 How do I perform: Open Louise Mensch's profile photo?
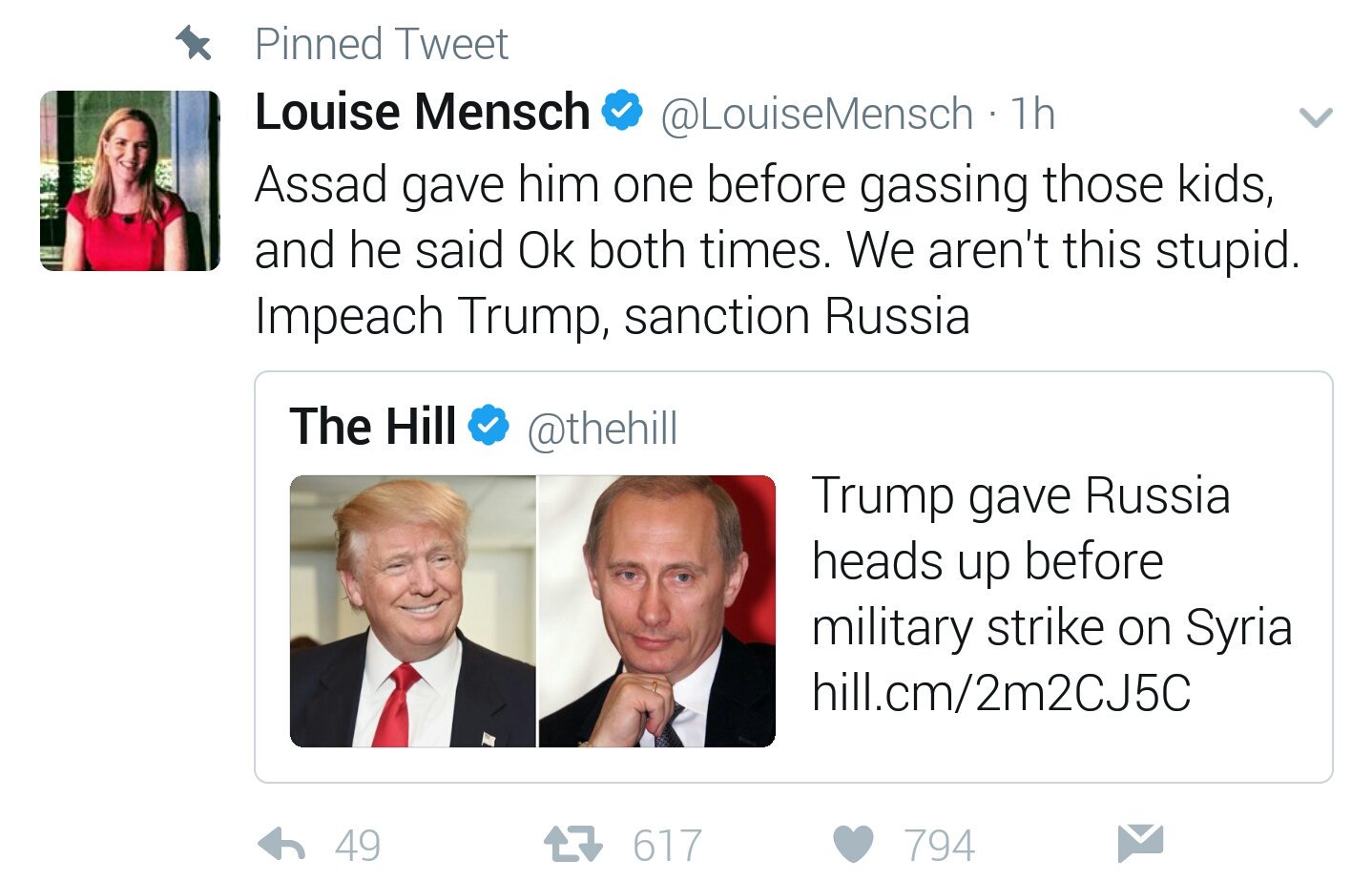pos(130,180)
